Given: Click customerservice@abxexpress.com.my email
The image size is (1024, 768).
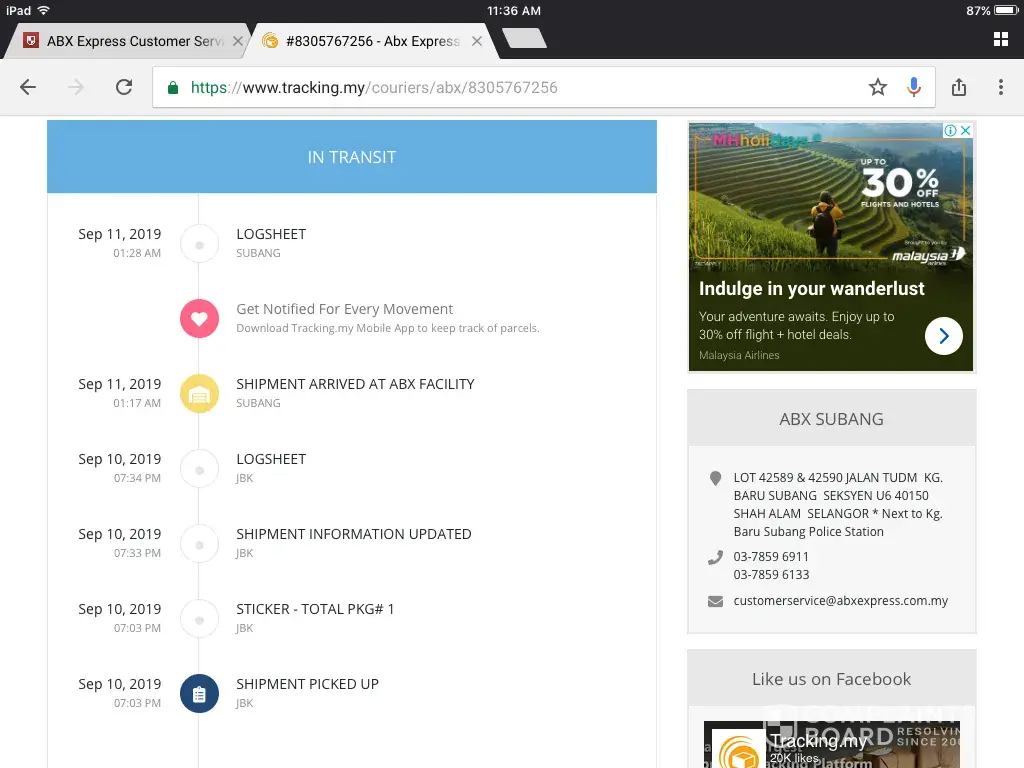Looking at the screenshot, I should tap(840, 601).
